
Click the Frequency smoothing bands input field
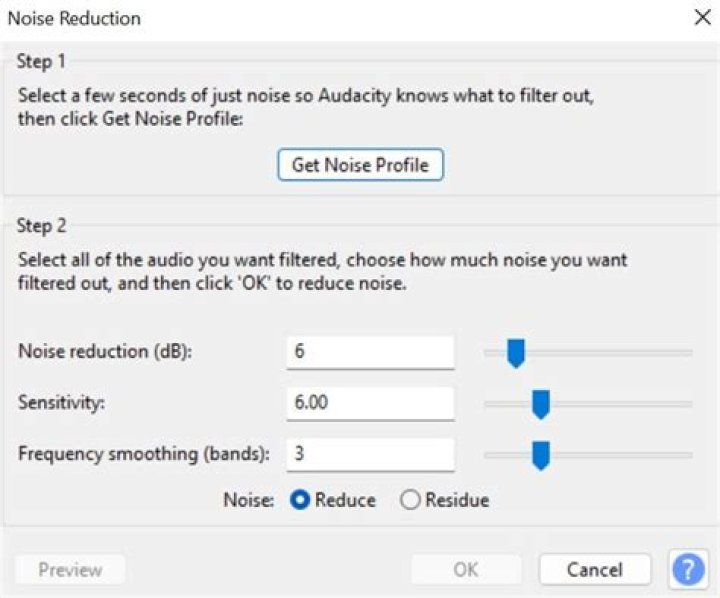(x=369, y=454)
